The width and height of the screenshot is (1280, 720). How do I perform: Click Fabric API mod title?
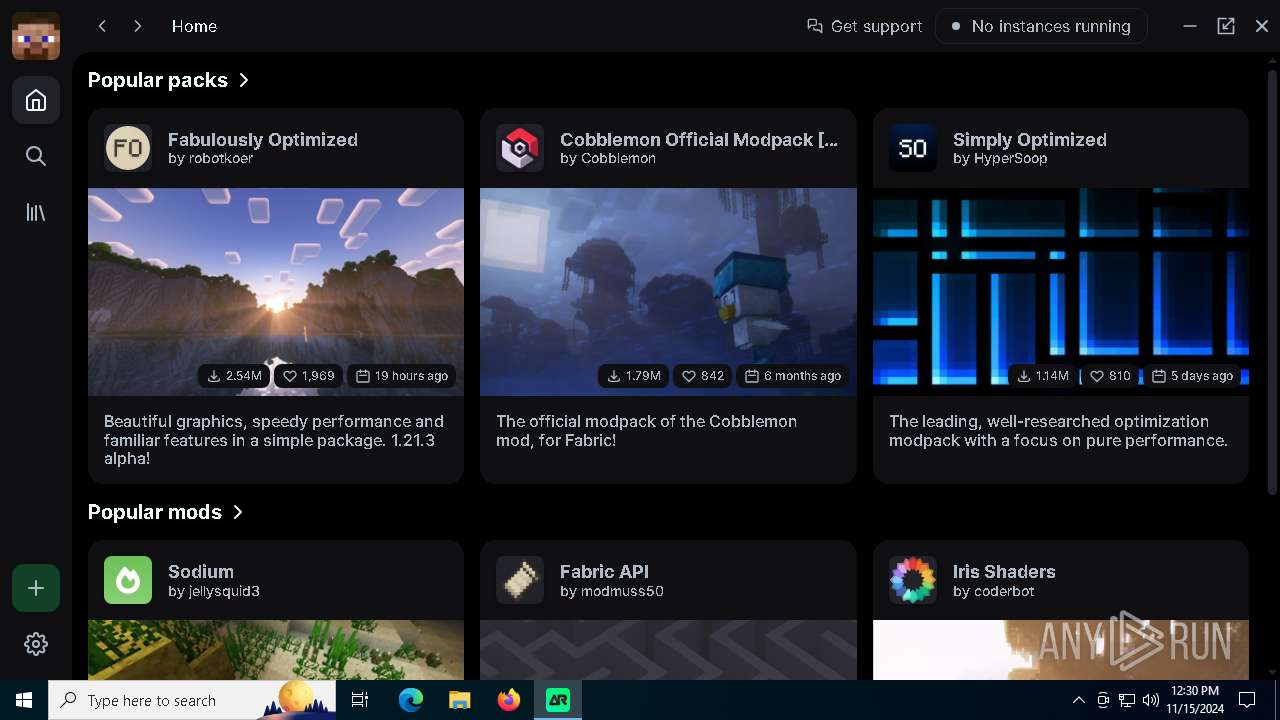pyautogui.click(x=604, y=571)
